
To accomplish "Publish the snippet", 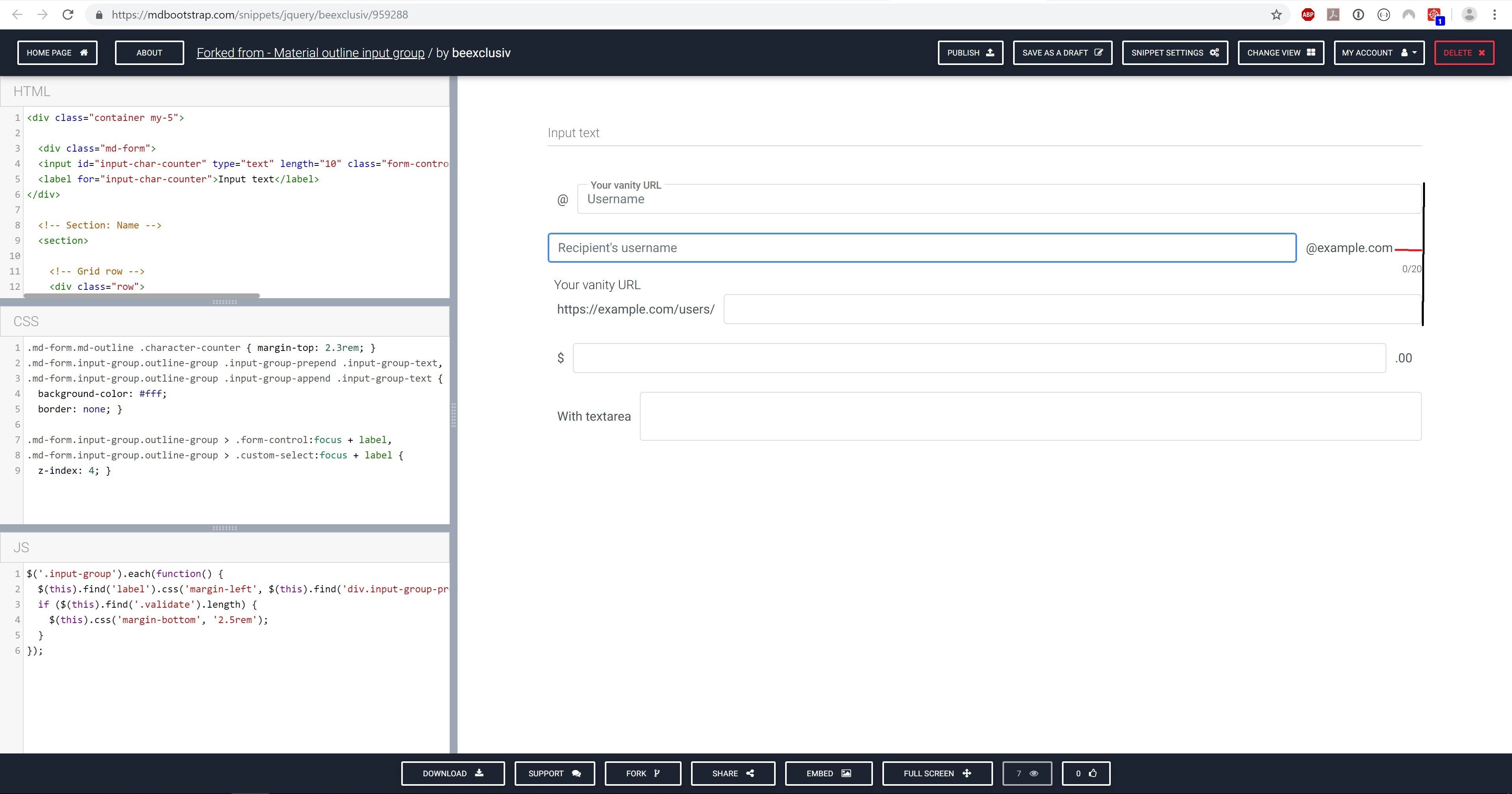I will pos(970,53).
